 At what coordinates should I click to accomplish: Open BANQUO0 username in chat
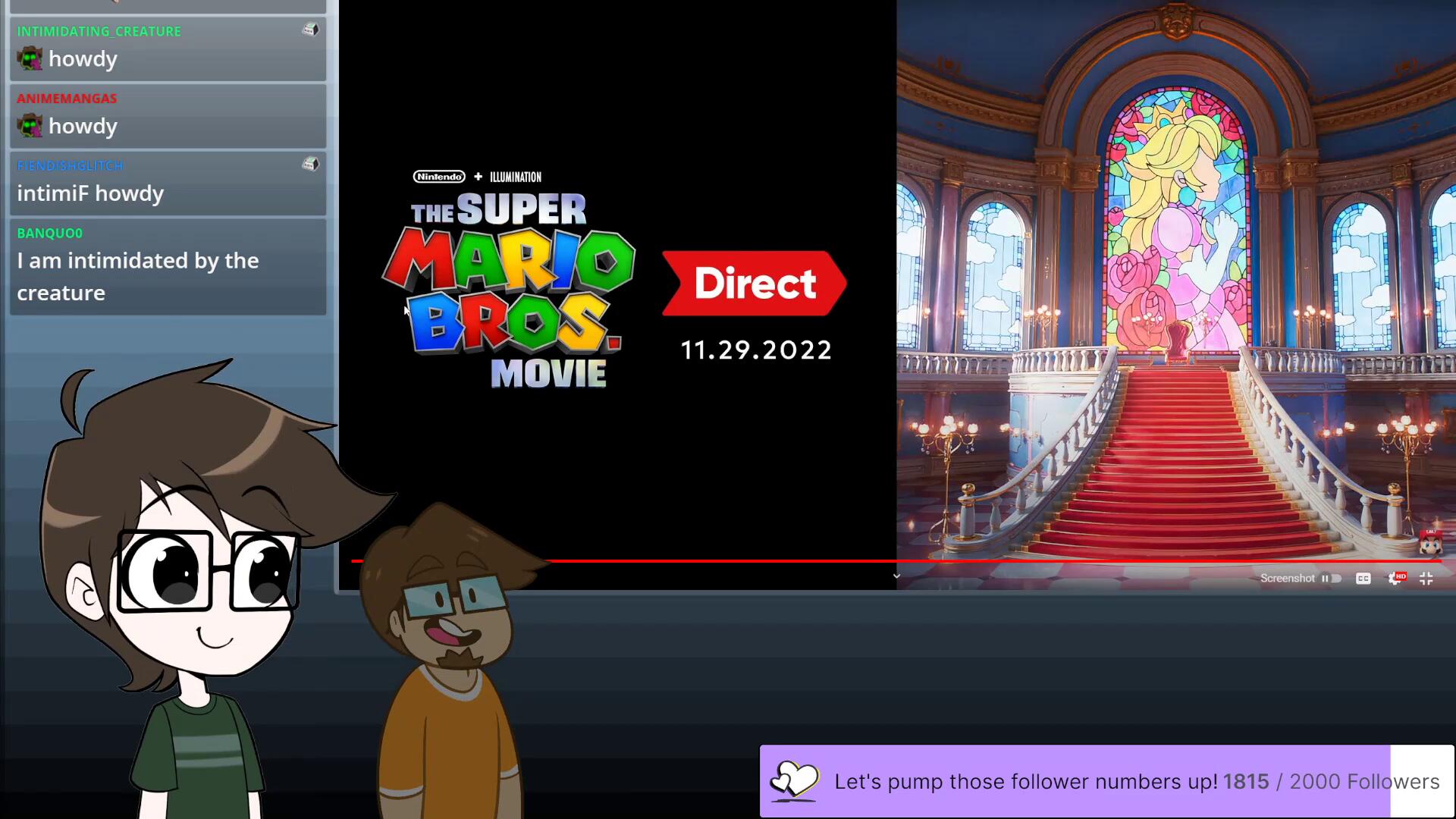pos(49,233)
